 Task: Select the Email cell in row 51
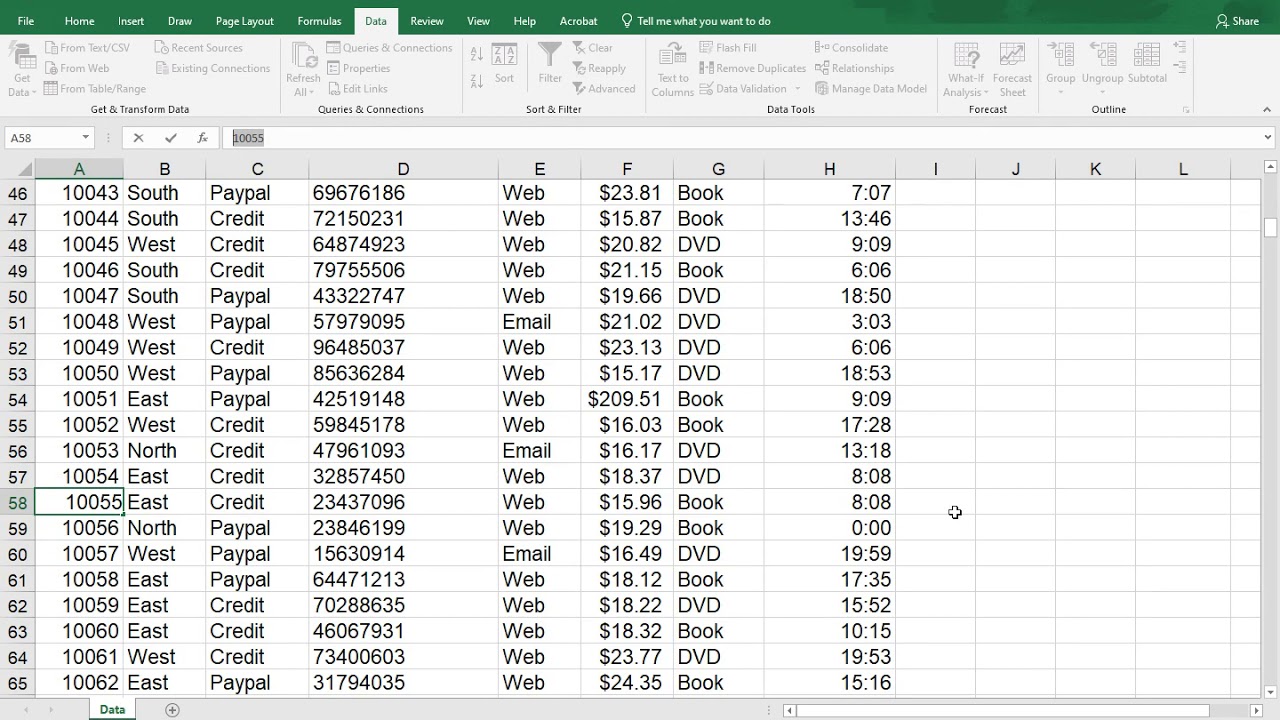[x=539, y=322]
